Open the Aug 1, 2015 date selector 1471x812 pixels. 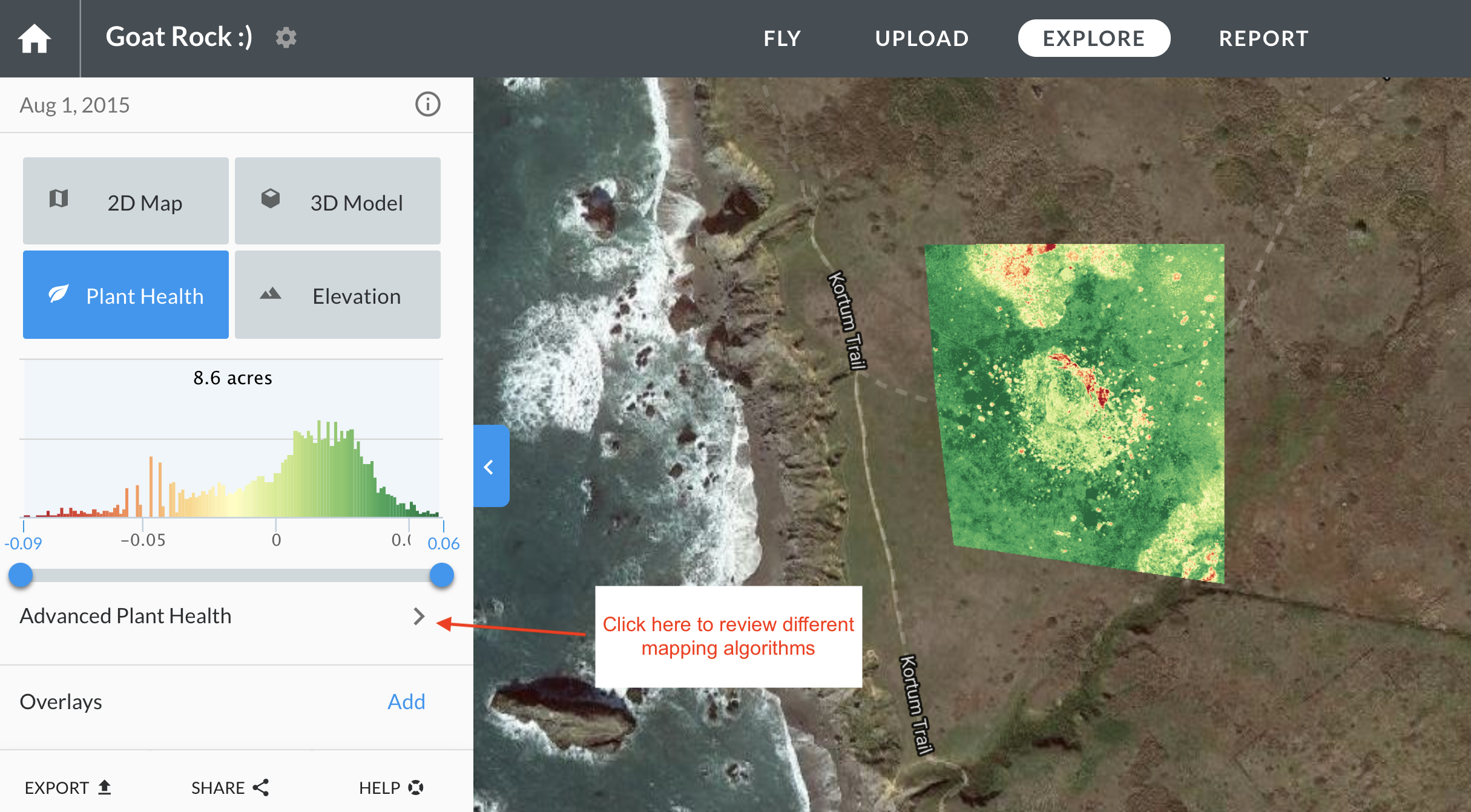pyautogui.click(x=75, y=105)
